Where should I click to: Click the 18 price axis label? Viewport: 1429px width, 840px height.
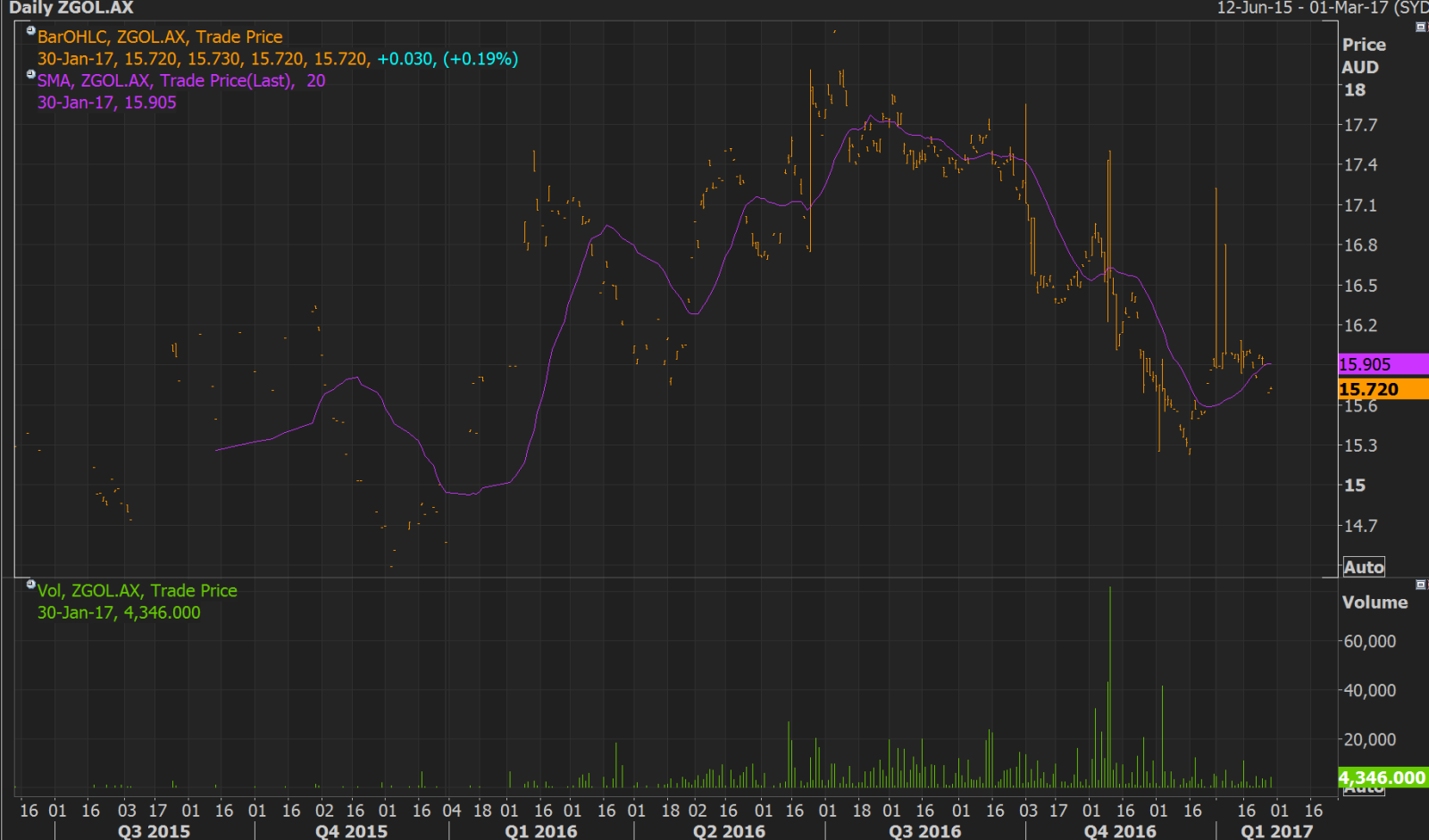click(x=1355, y=90)
